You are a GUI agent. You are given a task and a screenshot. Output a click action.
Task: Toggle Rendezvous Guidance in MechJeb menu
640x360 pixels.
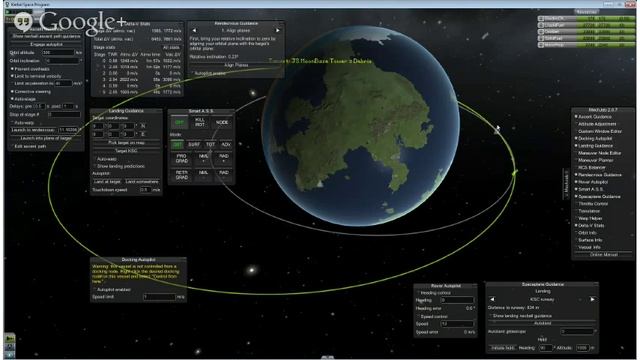(x=598, y=175)
